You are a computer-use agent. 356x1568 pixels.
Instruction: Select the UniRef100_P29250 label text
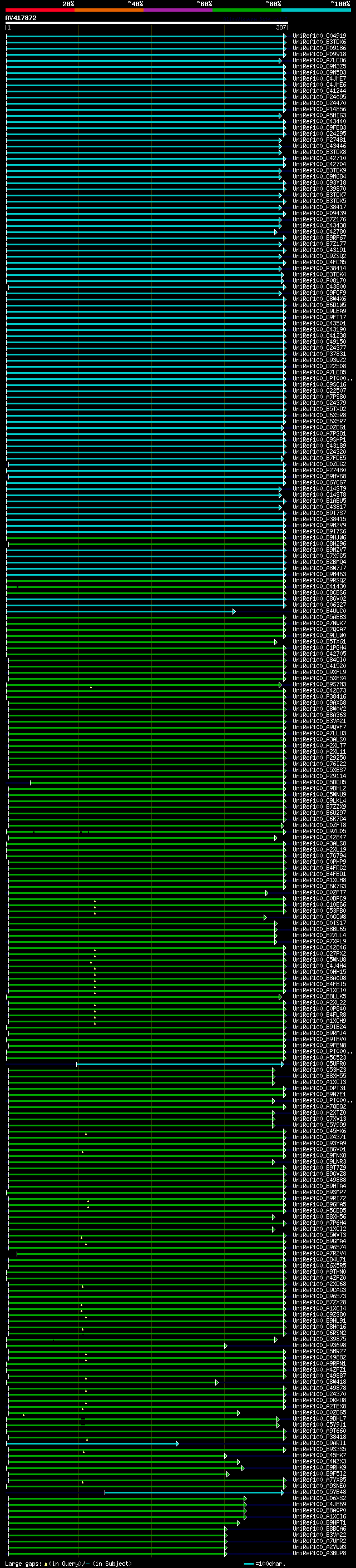[319, 758]
